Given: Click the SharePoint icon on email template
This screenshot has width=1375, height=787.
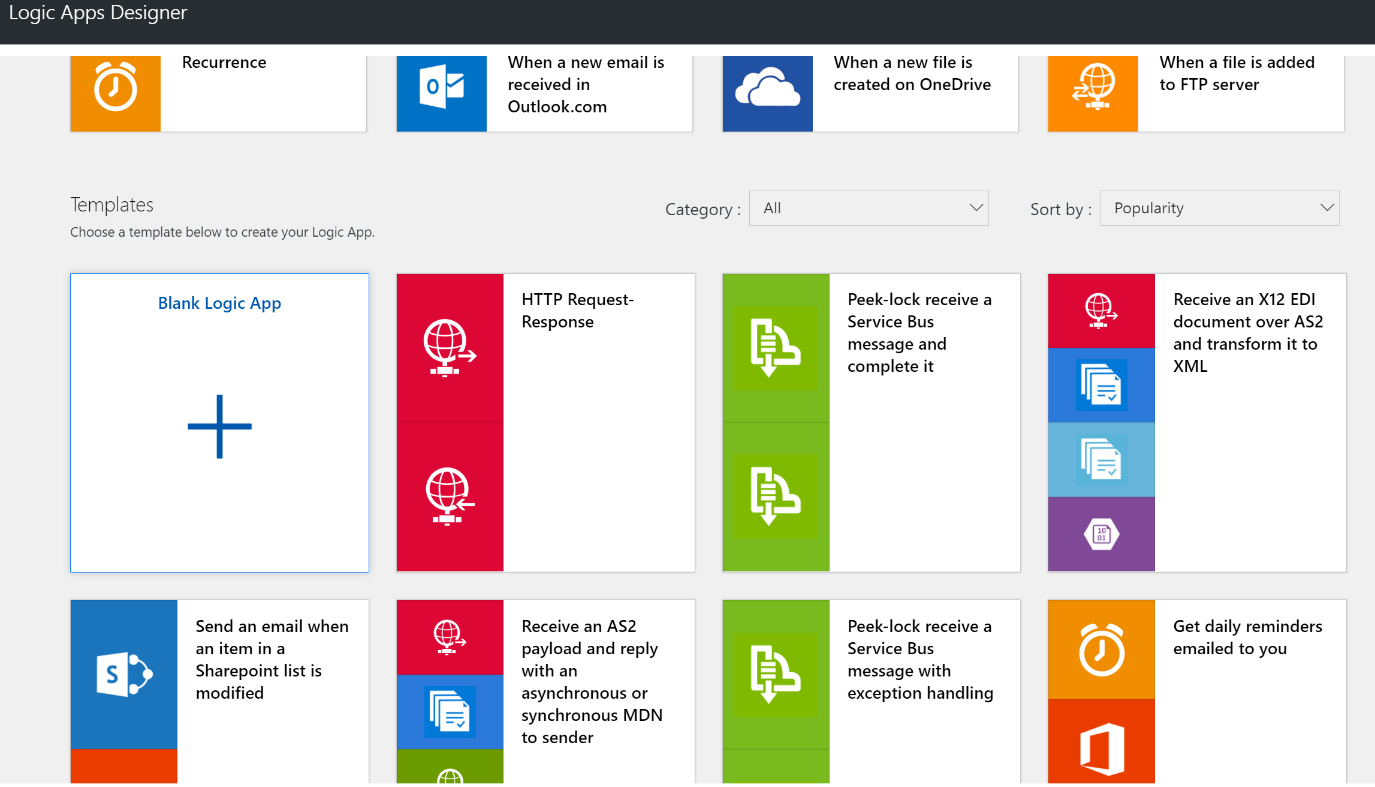Looking at the screenshot, I should pos(124,675).
